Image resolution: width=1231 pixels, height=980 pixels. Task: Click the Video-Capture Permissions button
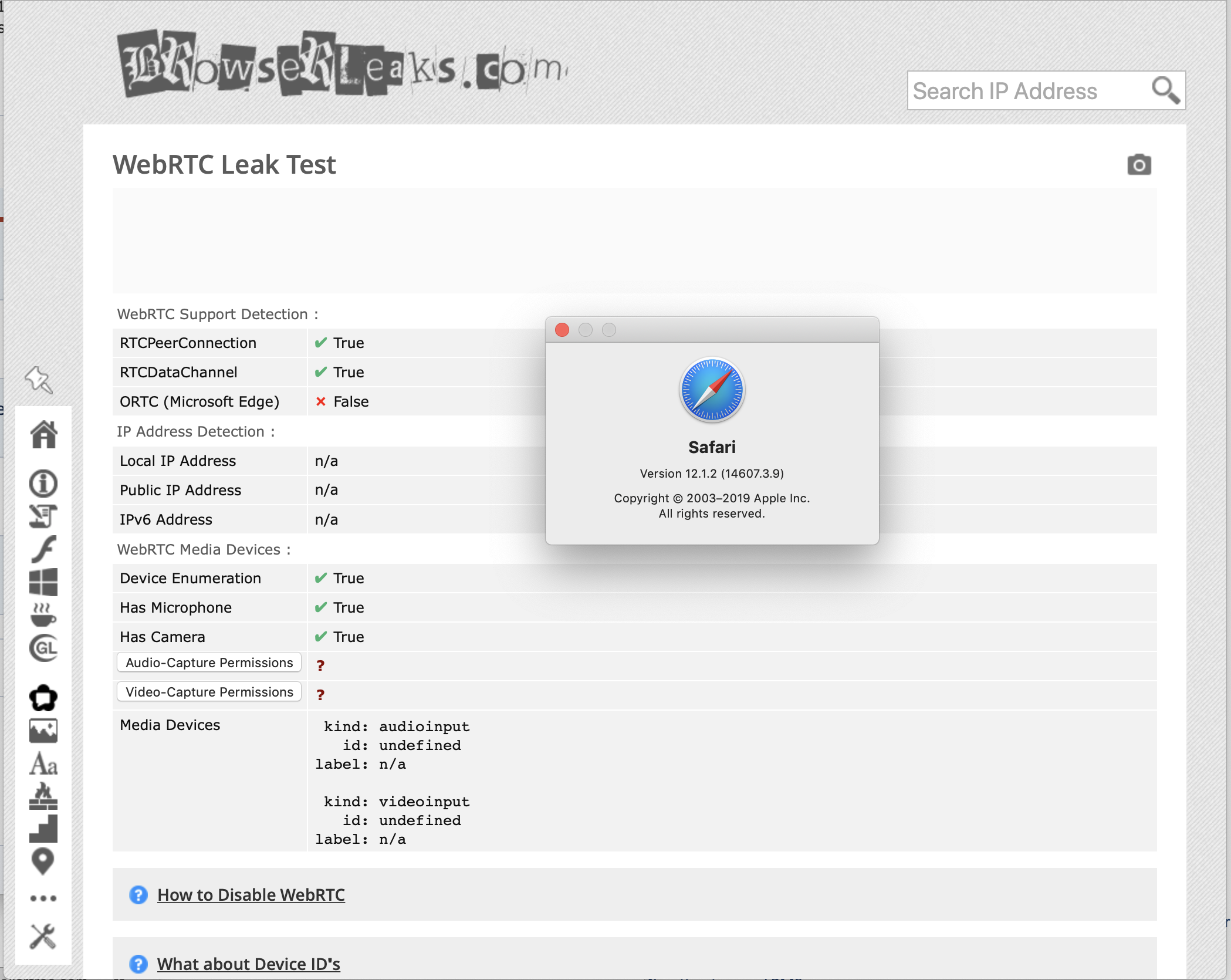click(x=209, y=692)
